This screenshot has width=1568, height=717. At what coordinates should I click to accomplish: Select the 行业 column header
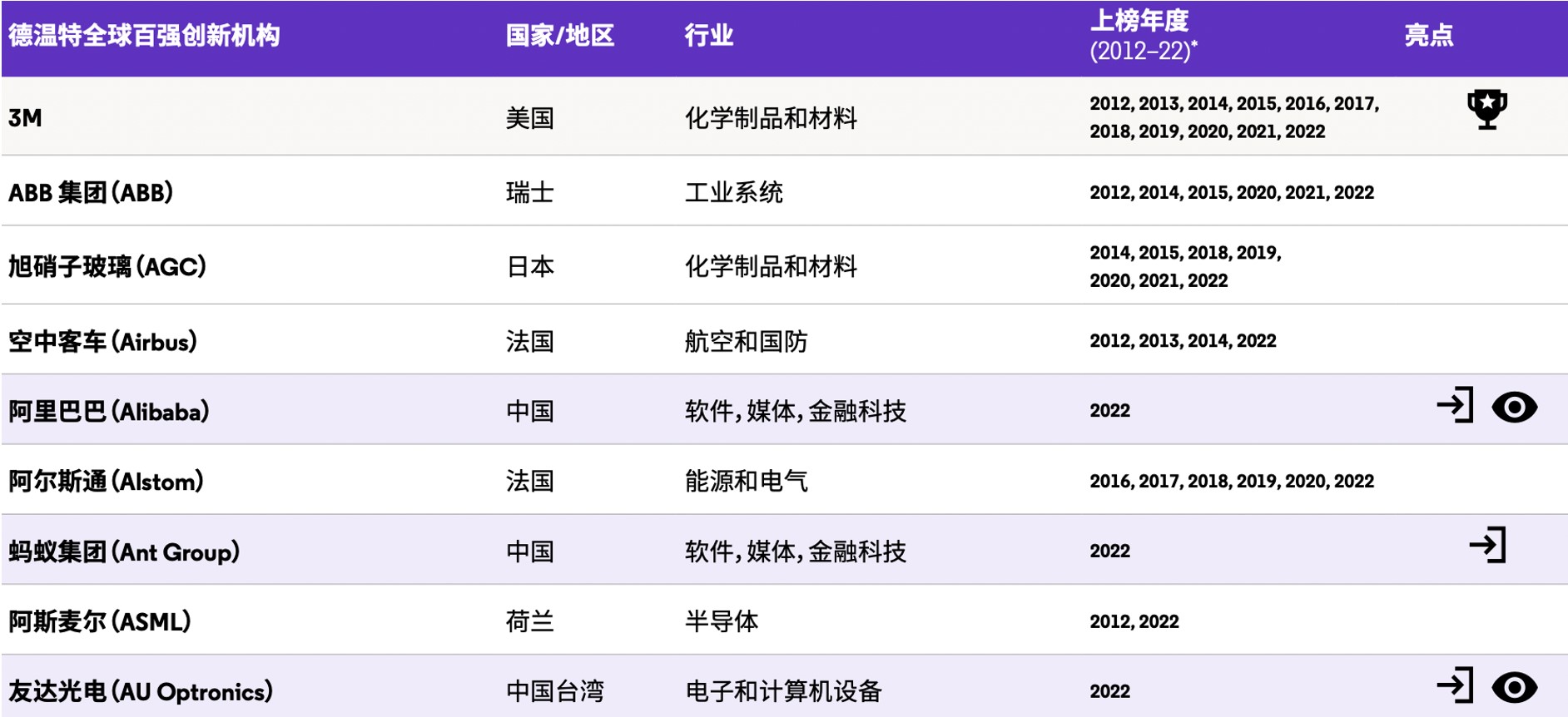tap(709, 36)
